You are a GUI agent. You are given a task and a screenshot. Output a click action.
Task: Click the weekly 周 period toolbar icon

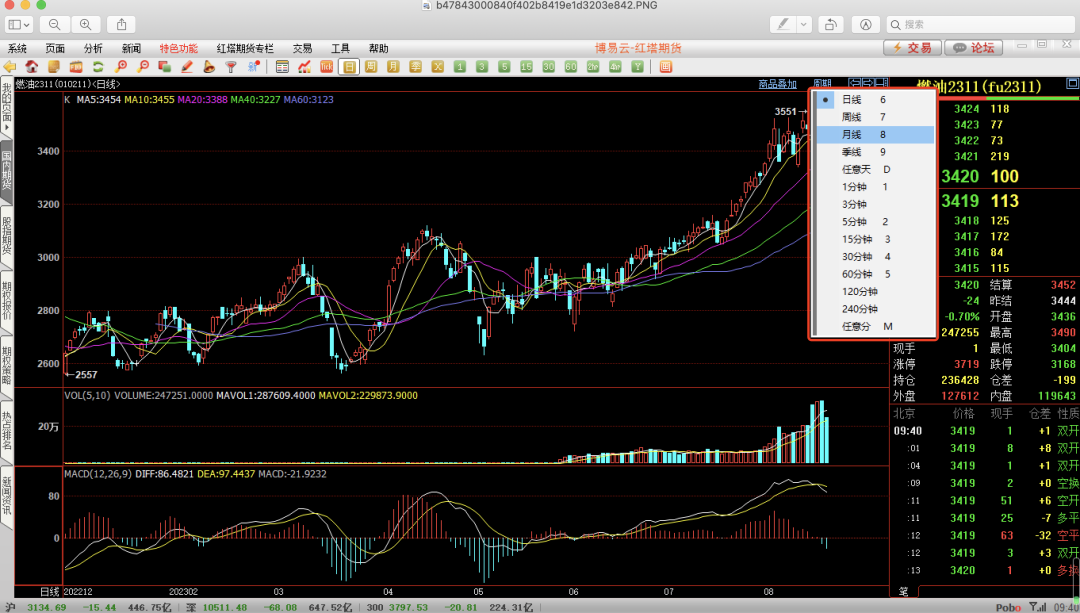pos(371,67)
